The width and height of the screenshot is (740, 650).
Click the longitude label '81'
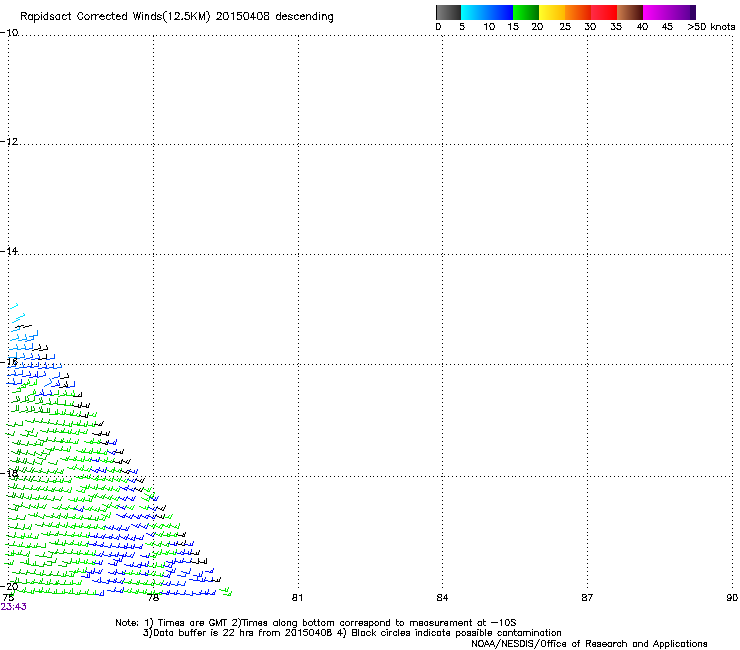coord(297,598)
